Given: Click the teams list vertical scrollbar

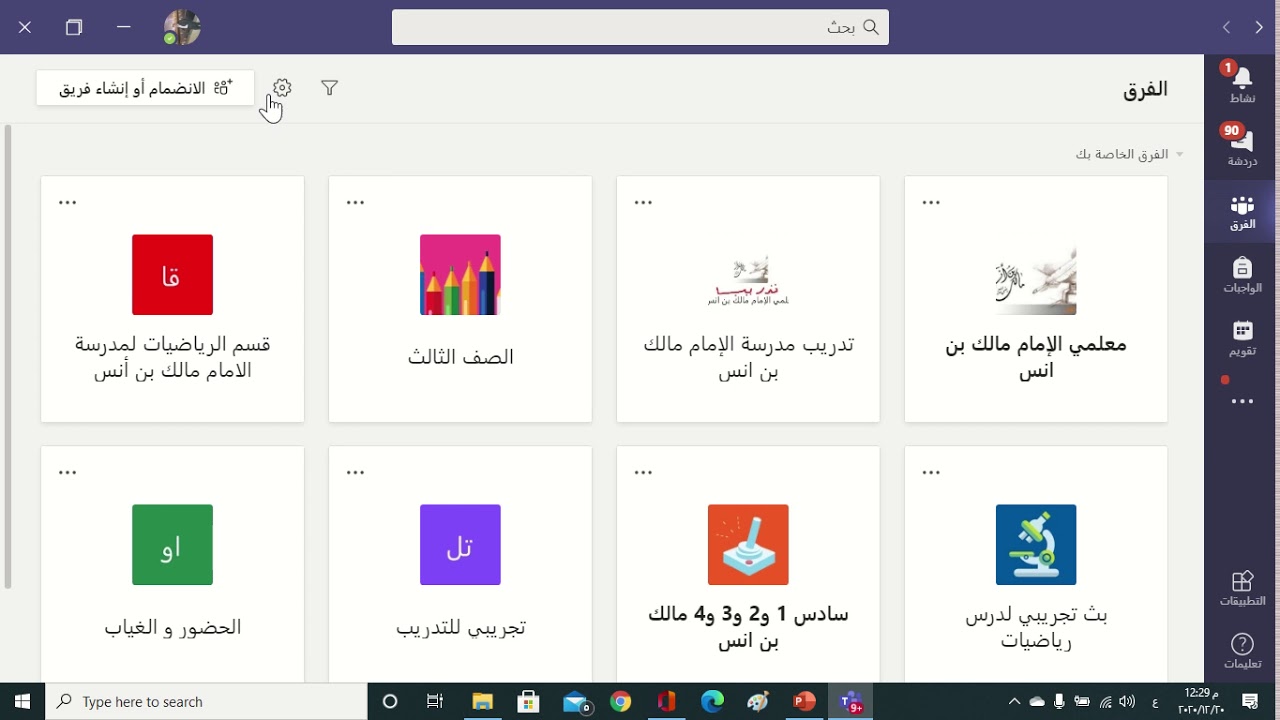Looking at the screenshot, I should click(x=8, y=357).
